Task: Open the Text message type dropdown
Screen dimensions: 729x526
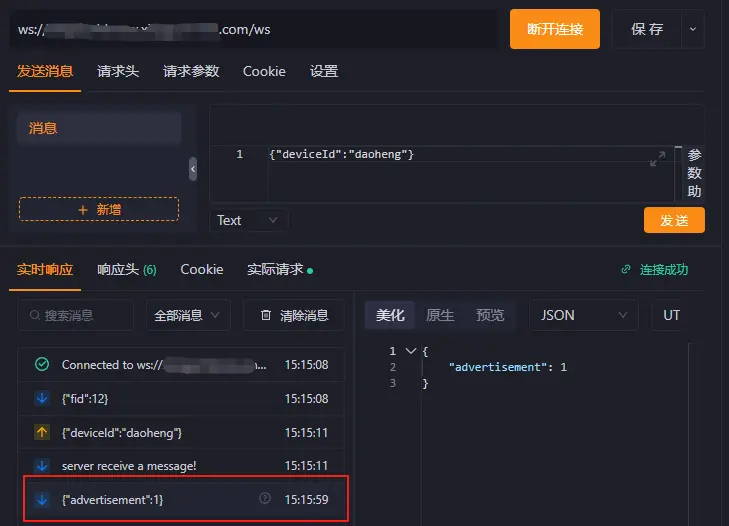Action: pyautogui.click(x=248, y=220)
